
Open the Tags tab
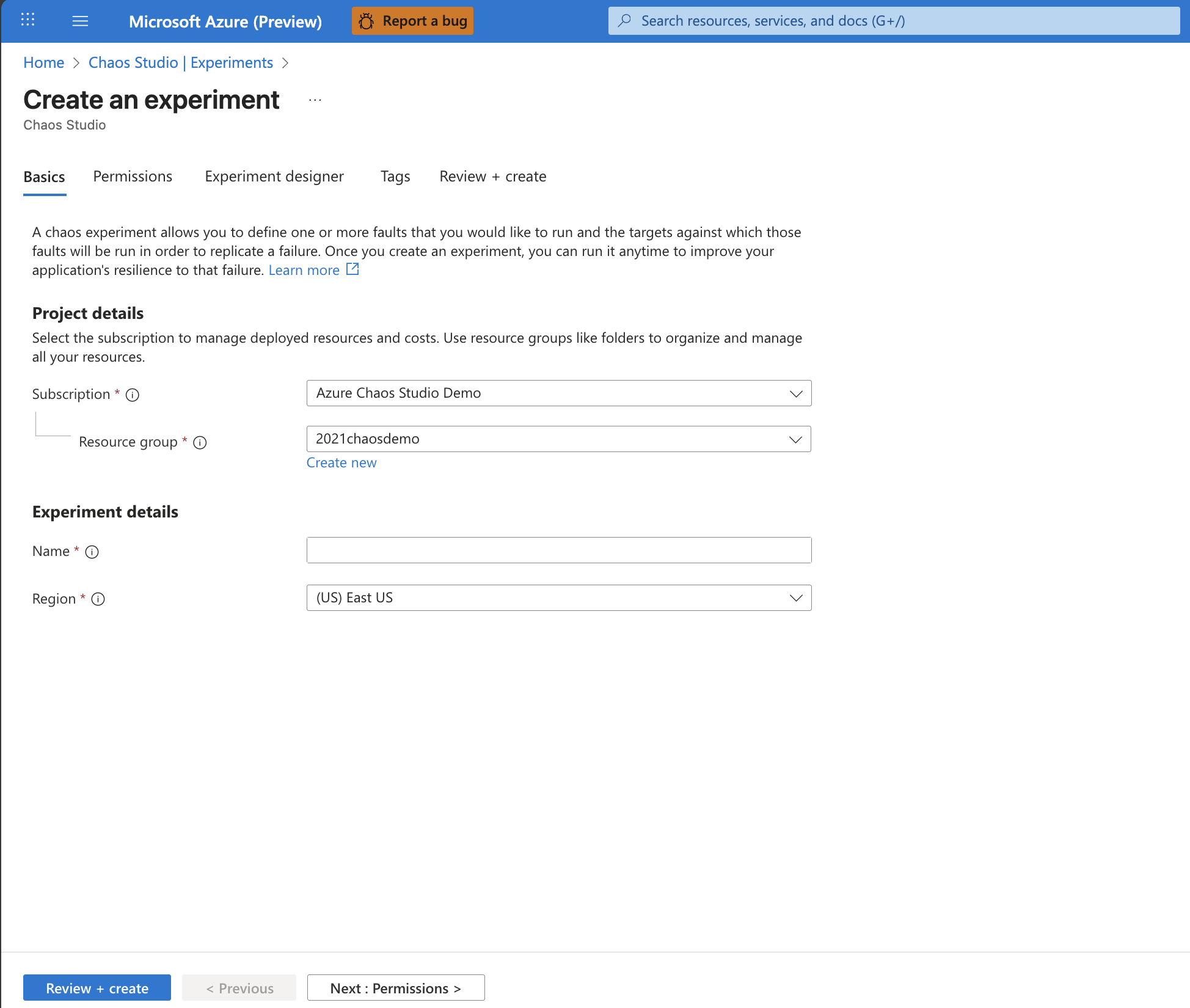[x=395, y=177]
